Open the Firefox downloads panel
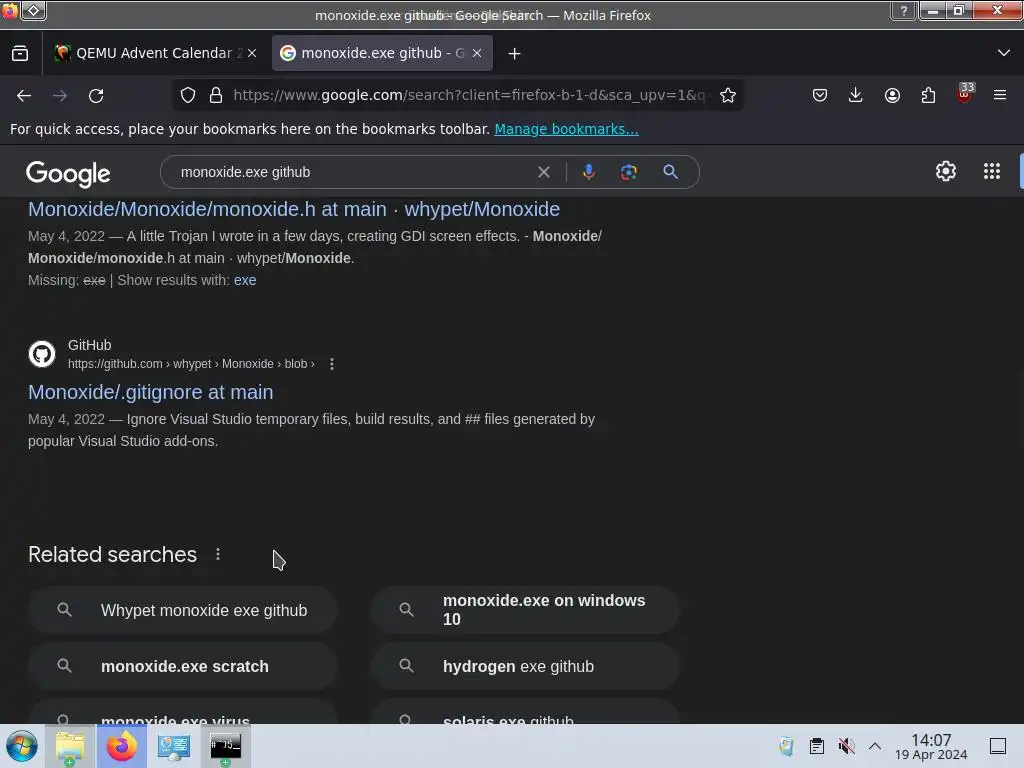 pyautogui.click(x=856, y=95)
